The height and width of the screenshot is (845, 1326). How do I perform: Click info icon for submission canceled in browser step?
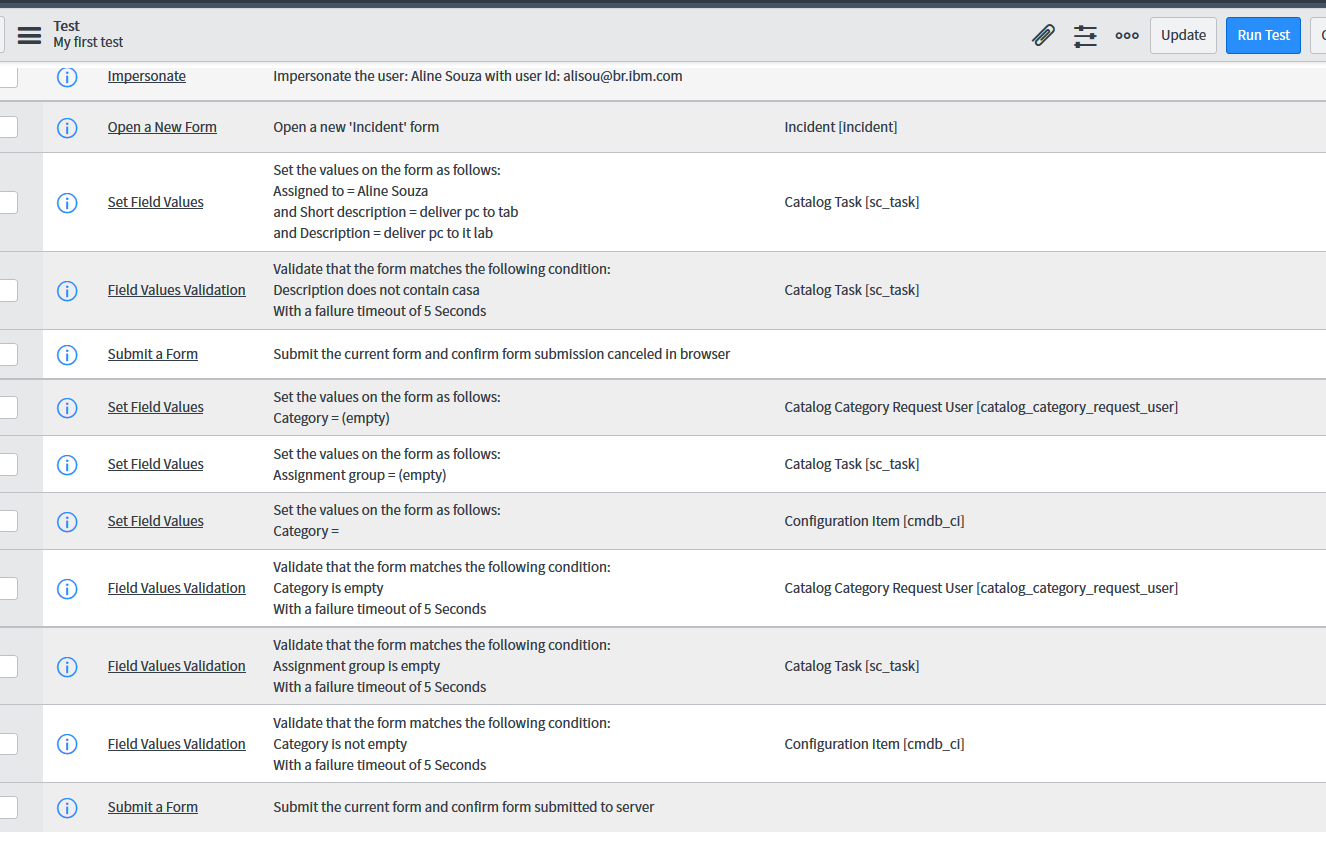(x=67, y=354)
